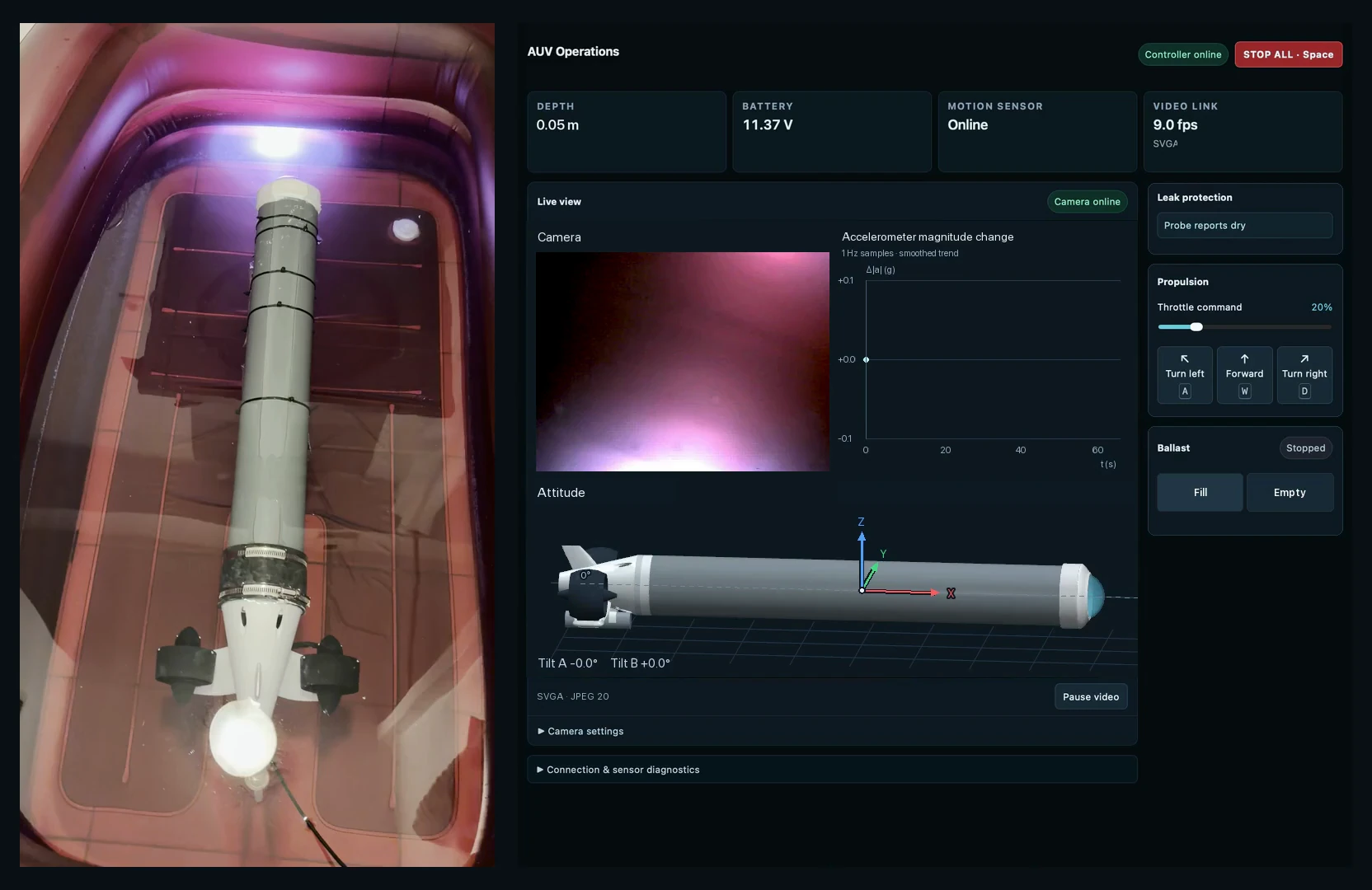Click the Controller online status badge
Viewport: 1372px width, 890px height.
click(x=1183, y=54)
